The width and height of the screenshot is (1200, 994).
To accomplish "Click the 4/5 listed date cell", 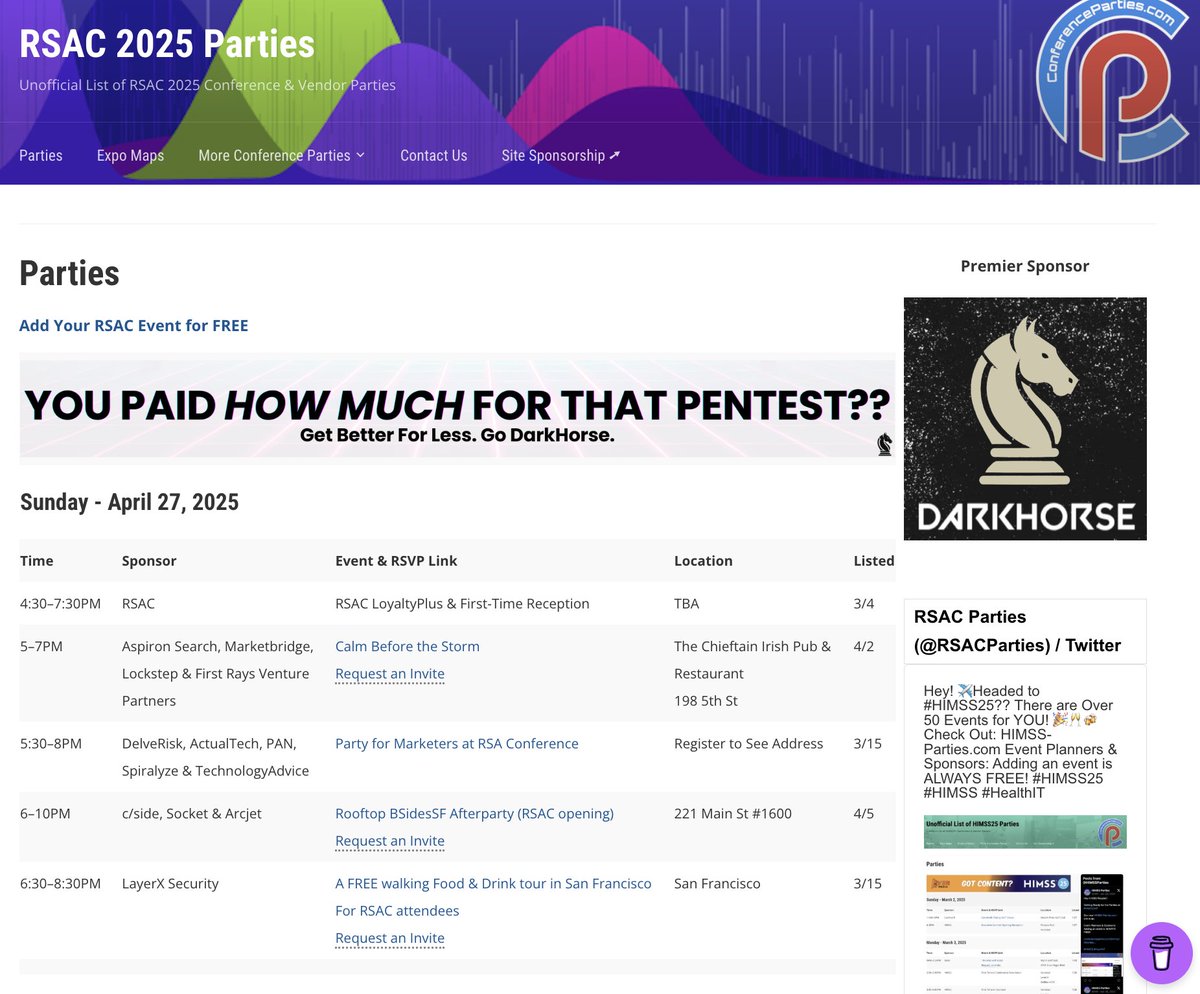I will click(x=864, y=813).
